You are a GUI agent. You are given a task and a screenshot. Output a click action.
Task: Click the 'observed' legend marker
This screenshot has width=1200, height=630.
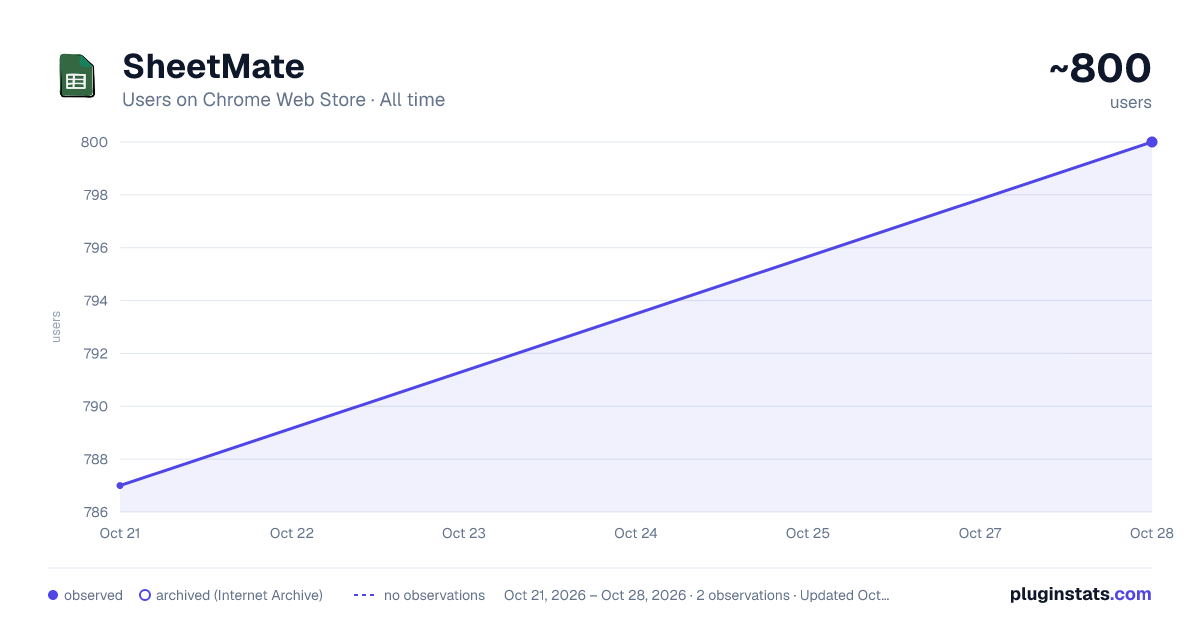[x=53, y=595]
